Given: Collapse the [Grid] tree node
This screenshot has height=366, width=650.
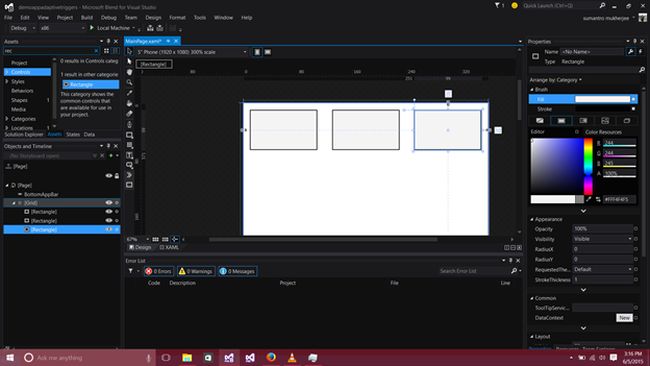Looking at the screenshot, I should coord(14,203).
